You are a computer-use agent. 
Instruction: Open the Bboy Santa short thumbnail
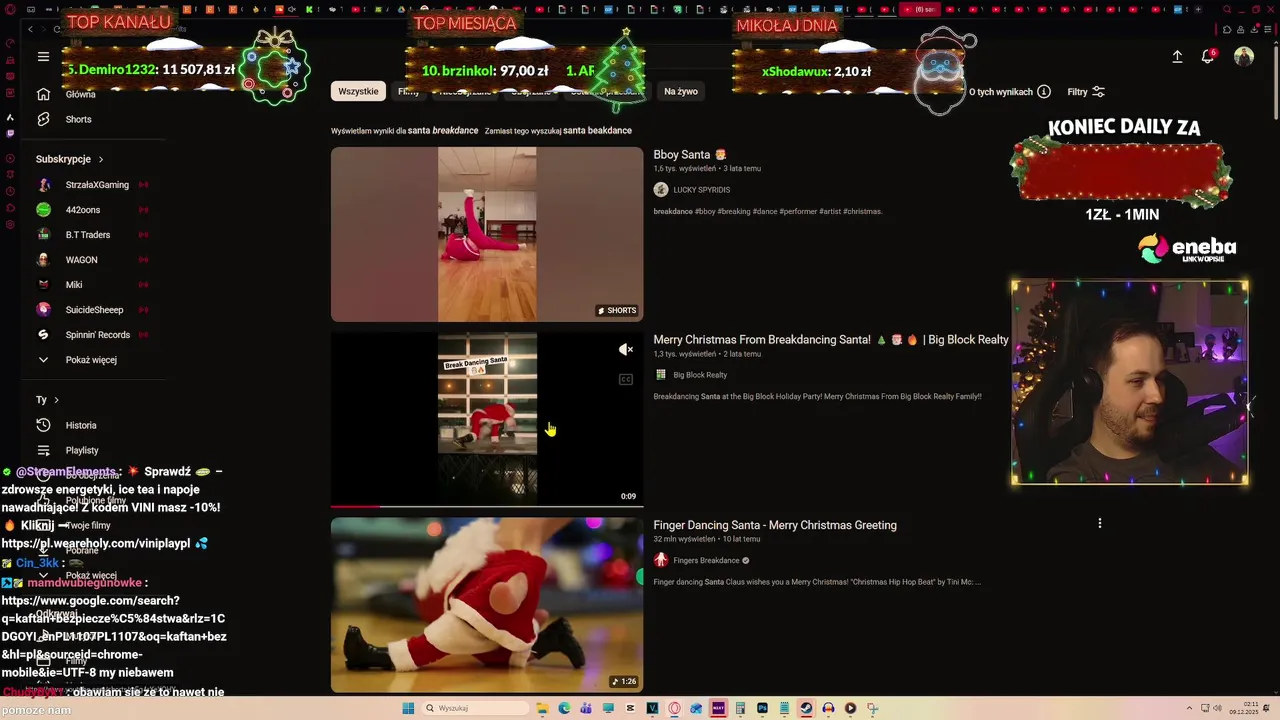[x=487, y=234]
